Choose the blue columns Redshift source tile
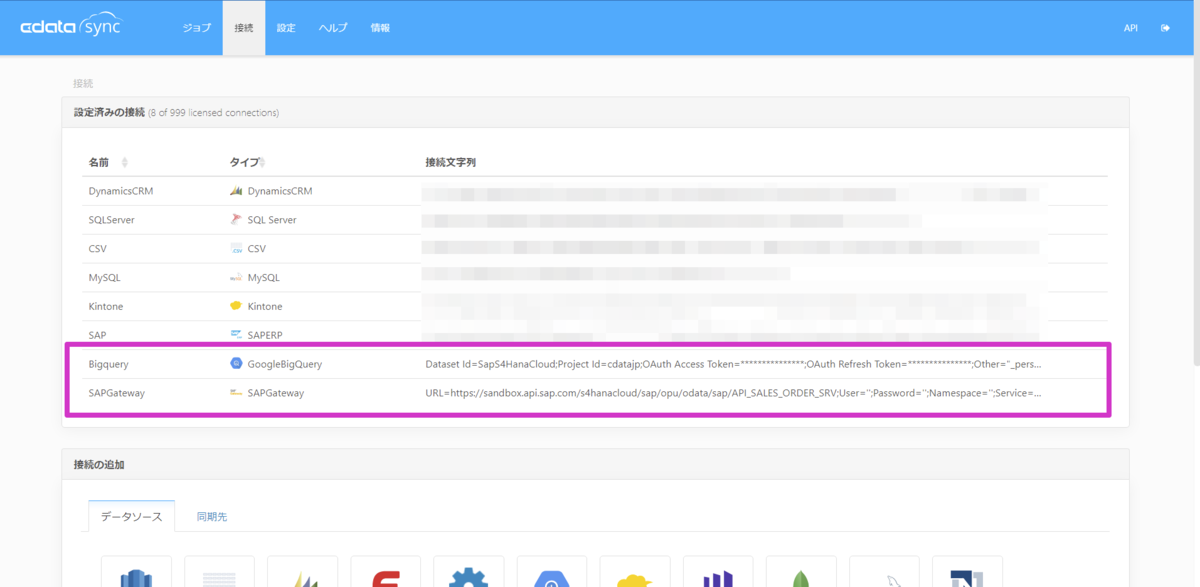 136,572
